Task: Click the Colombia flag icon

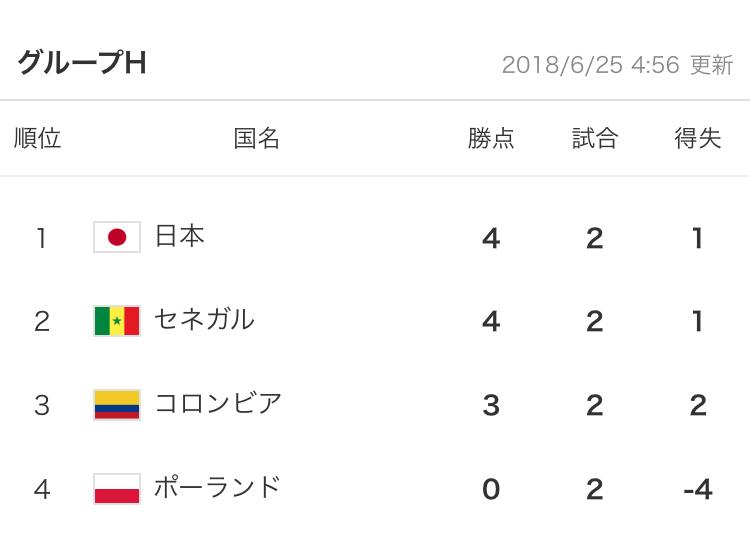Action: point(117,405)
